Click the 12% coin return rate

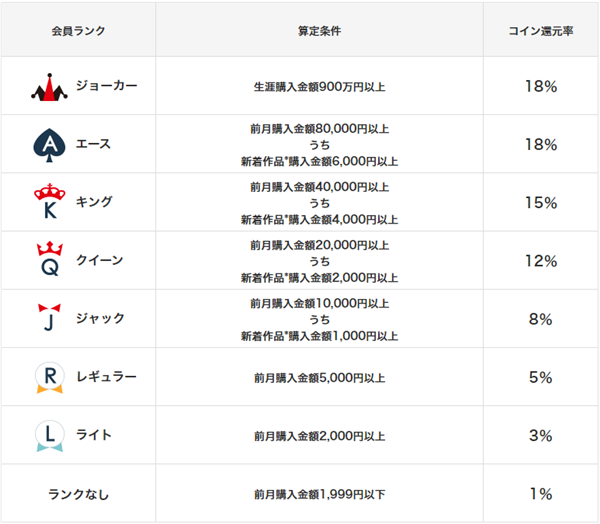540,261
